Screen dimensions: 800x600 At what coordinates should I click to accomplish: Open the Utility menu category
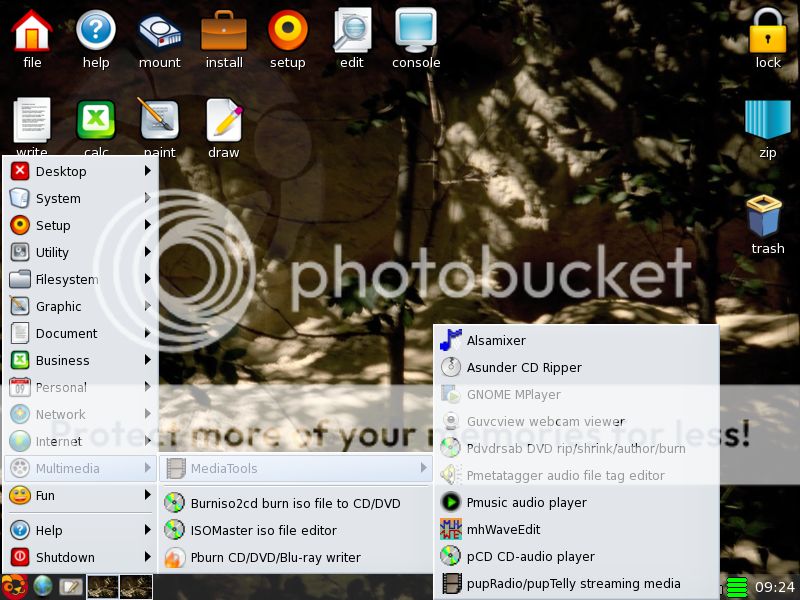81,252
